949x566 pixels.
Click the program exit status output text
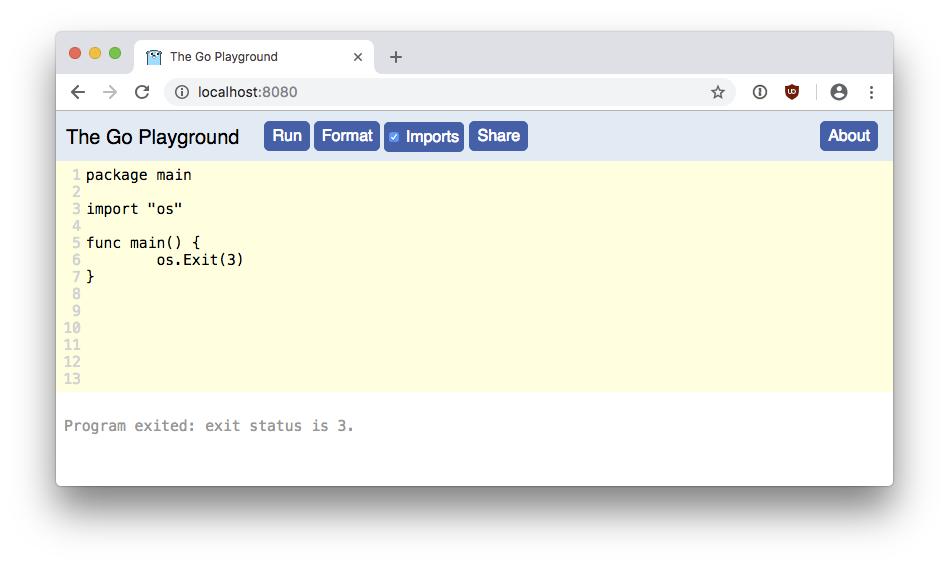(x=209, y=426)
